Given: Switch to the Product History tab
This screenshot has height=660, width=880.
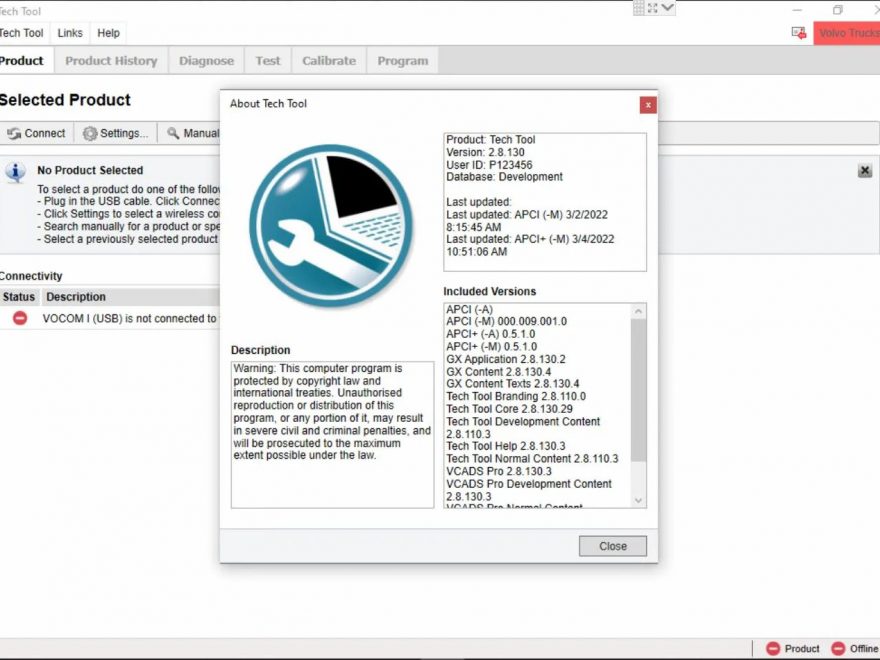Looking at the screenshot, I should point(111,61).
